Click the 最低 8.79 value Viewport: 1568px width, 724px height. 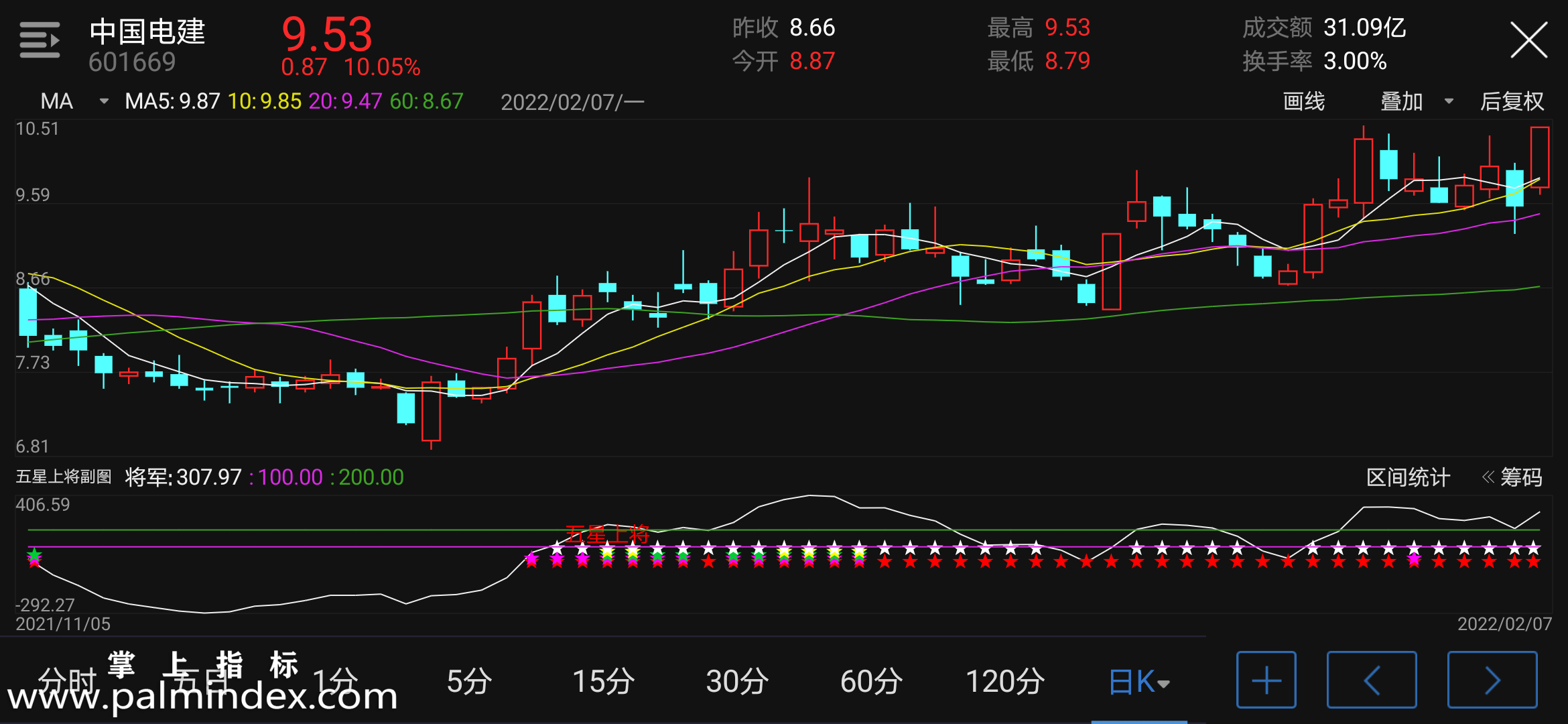tap(1039, 61)
